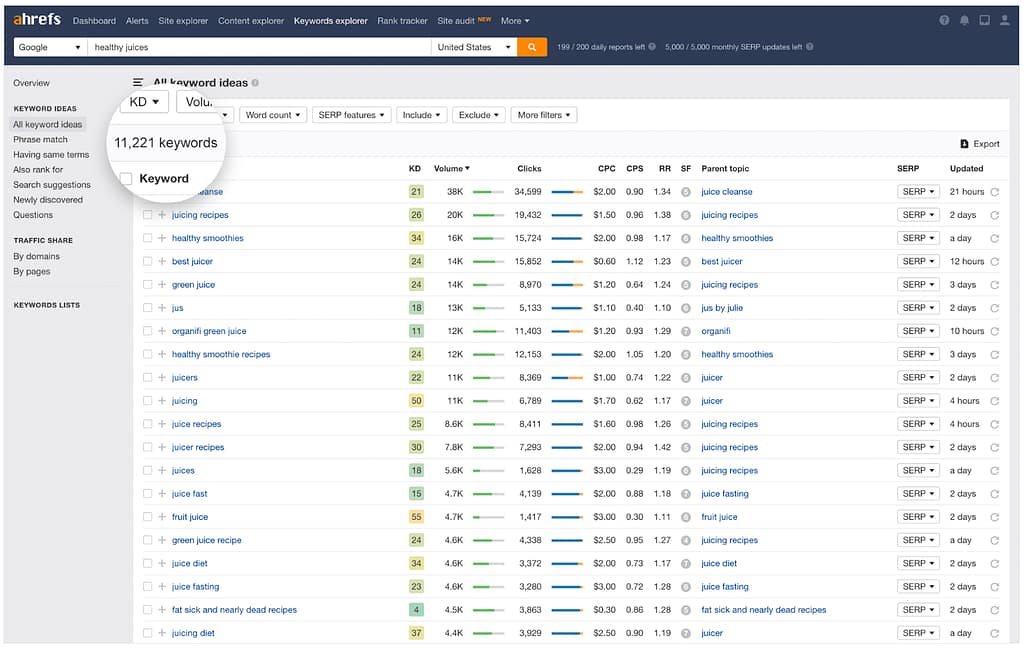This screenshot has height=648, width=1024.
Task: Open the United States country dropdown
Action: coord(474,47)
